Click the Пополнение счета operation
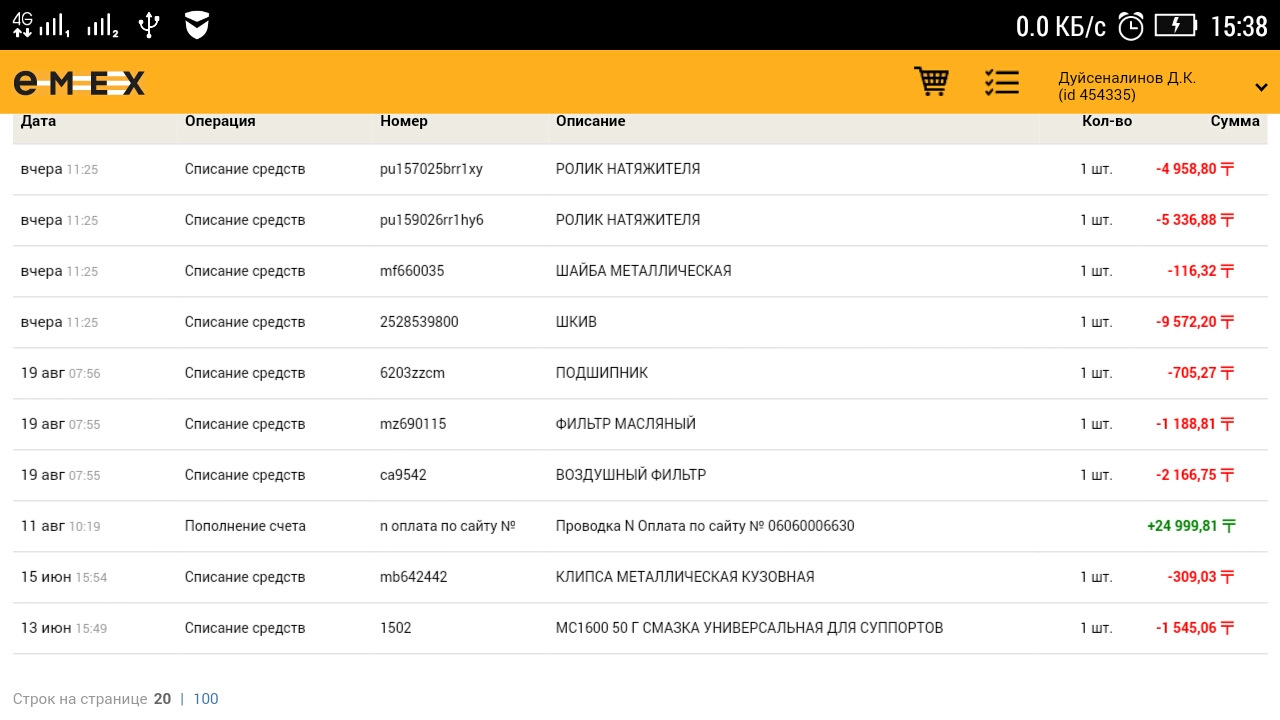Image resolution: width=1280 pixels, height=720 pixels. [245, 526]
